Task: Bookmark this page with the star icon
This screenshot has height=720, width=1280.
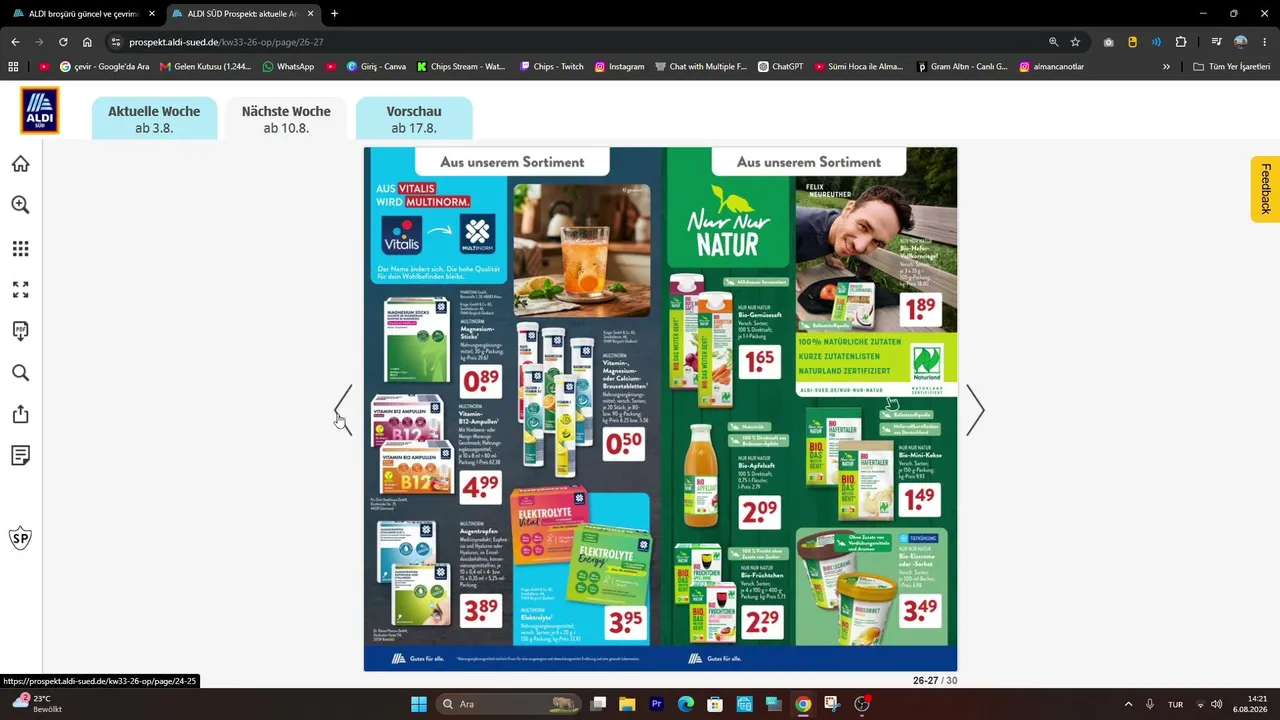Action: tap(1075, 42)
